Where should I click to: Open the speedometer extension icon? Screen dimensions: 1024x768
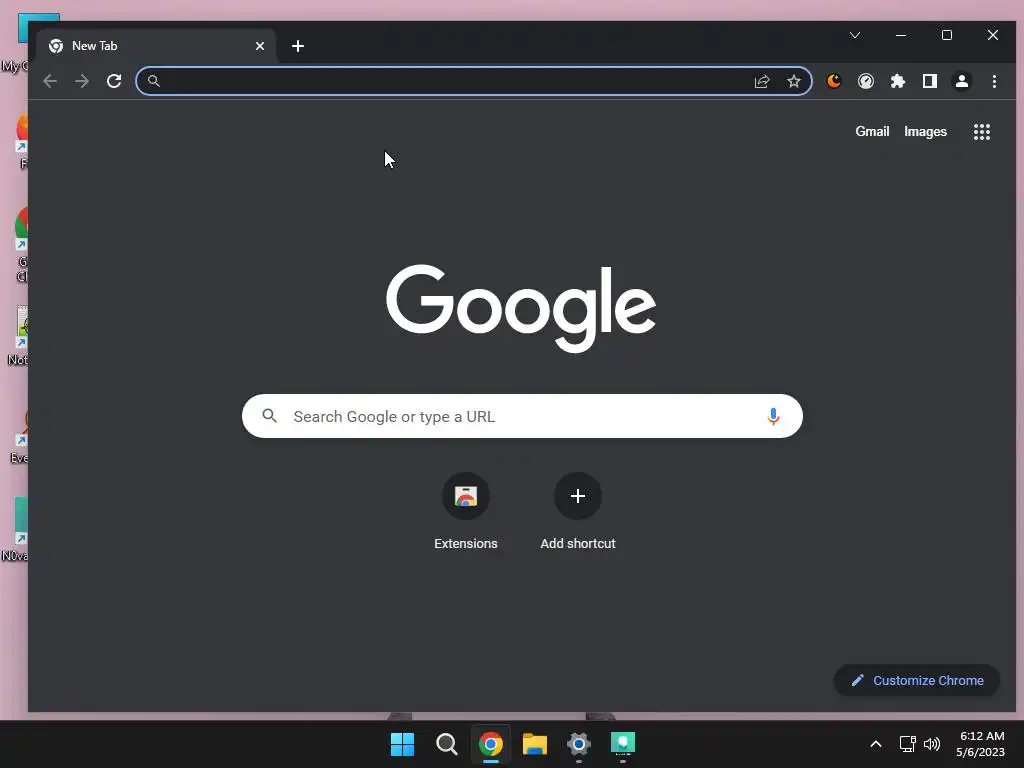tap(866, 81)
